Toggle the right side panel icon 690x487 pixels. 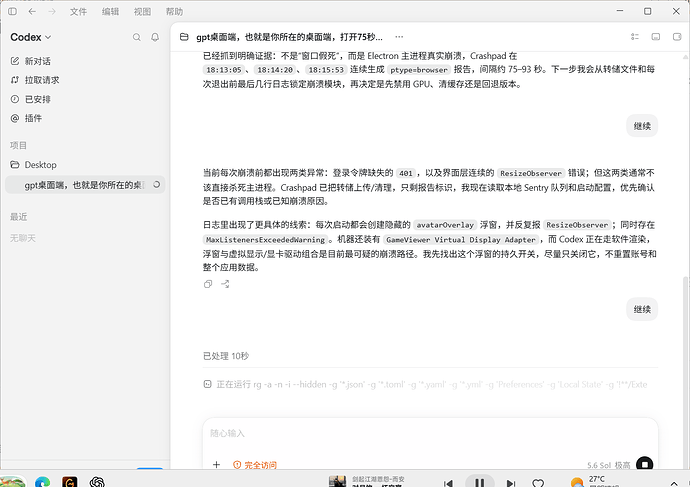677,37
